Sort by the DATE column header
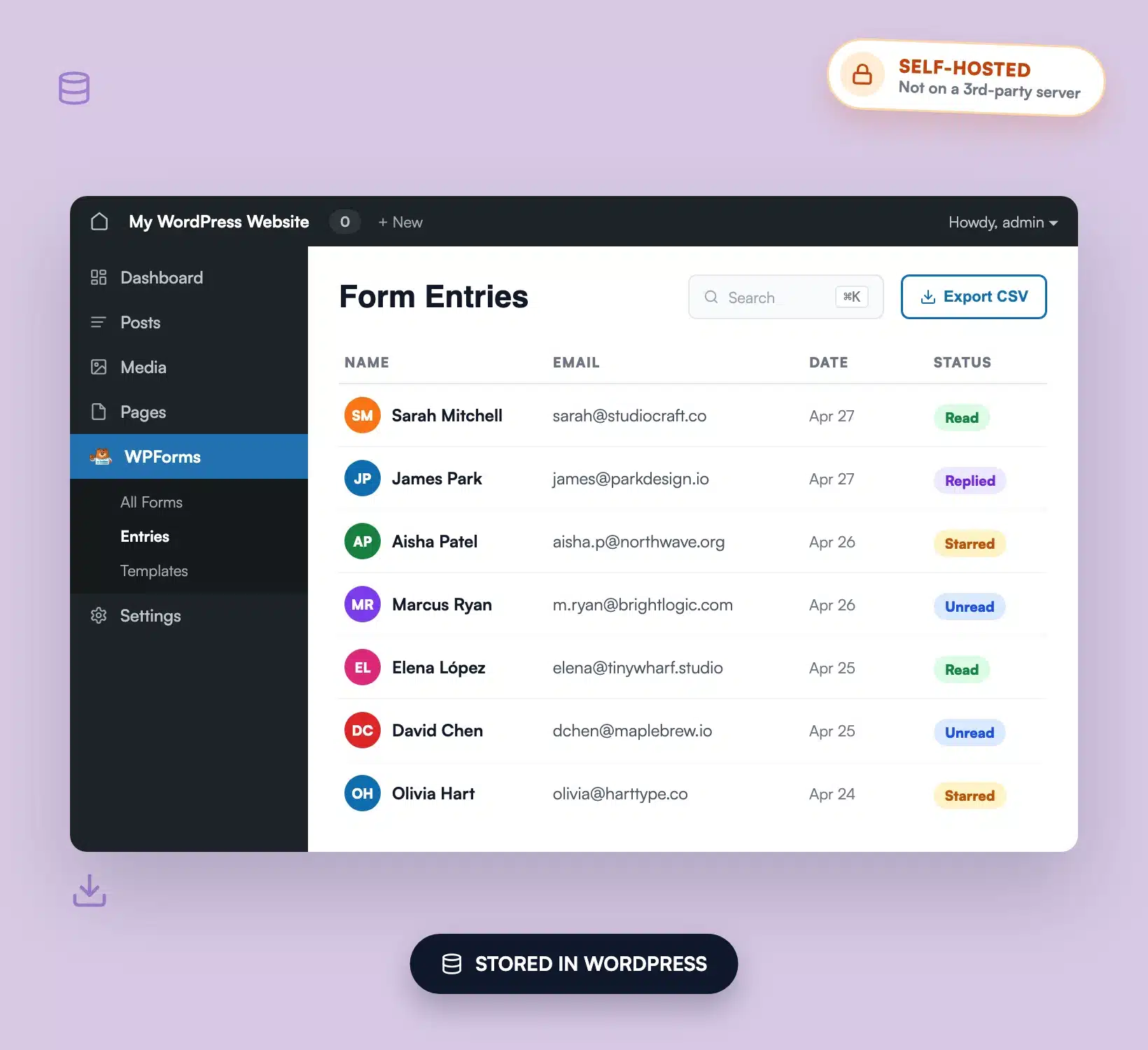This screenshot has width=1148, height=1050. coord(829,362)
